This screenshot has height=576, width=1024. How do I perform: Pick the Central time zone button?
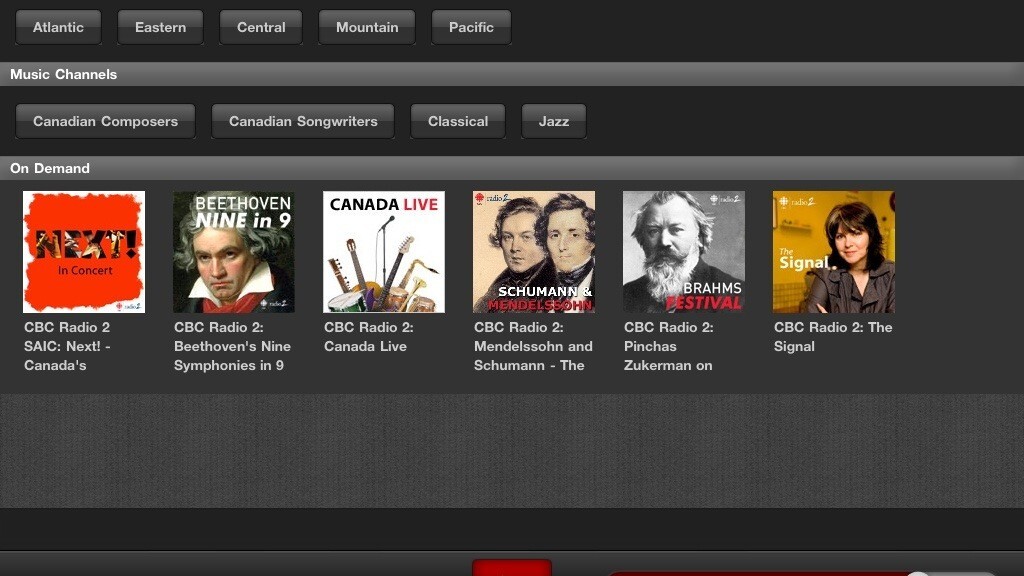261,27
